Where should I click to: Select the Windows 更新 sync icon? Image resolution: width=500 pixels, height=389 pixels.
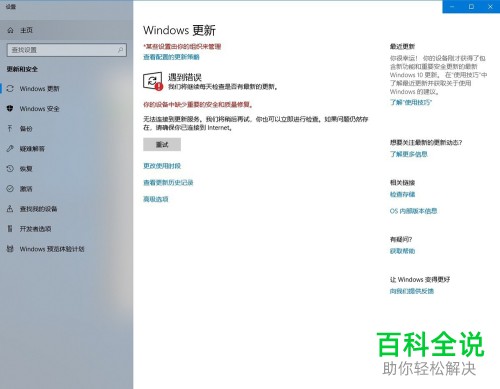(x=10, y=89)
